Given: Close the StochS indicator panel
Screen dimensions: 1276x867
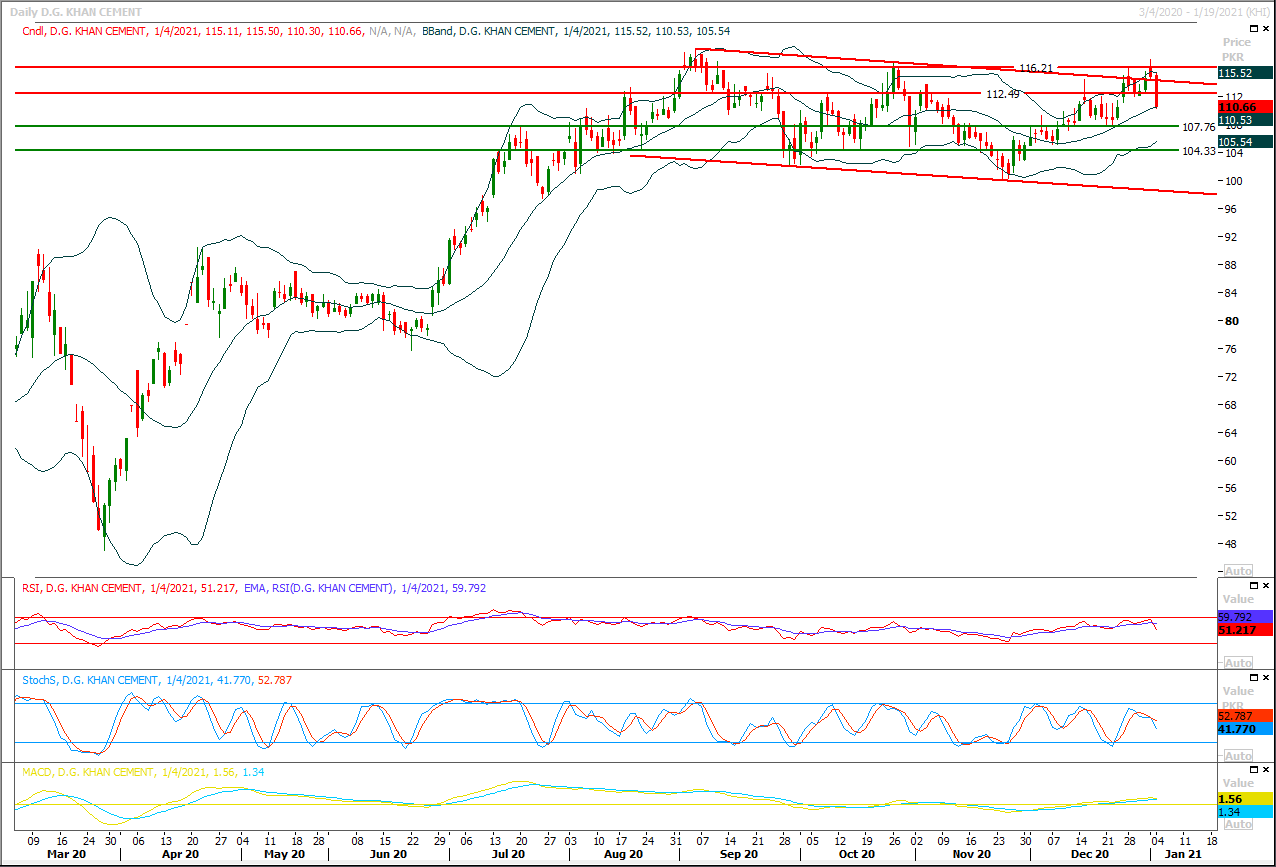Looking at the screenshot, I should 1265,679.
